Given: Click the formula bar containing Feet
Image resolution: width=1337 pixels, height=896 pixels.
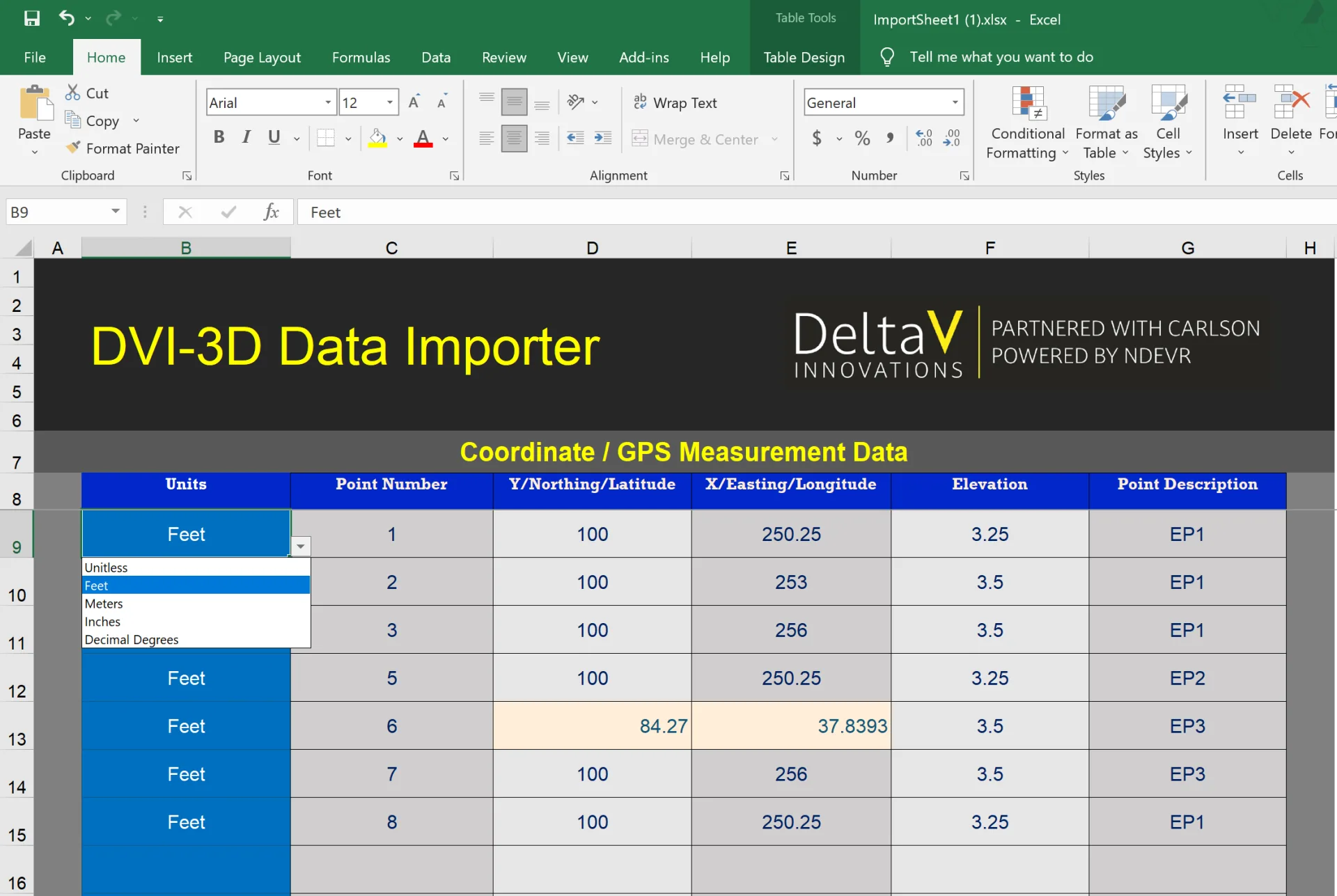Looking at the screenshot, I should (x=817, y=212).
